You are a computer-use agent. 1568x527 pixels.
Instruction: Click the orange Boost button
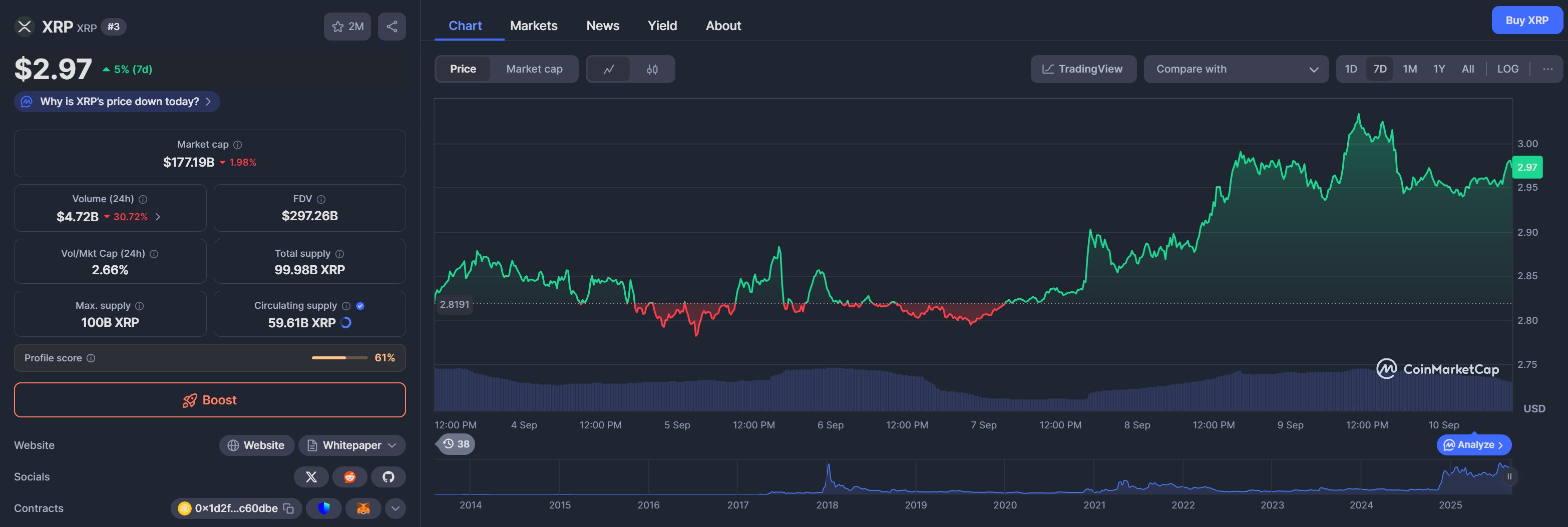(209, 400)
